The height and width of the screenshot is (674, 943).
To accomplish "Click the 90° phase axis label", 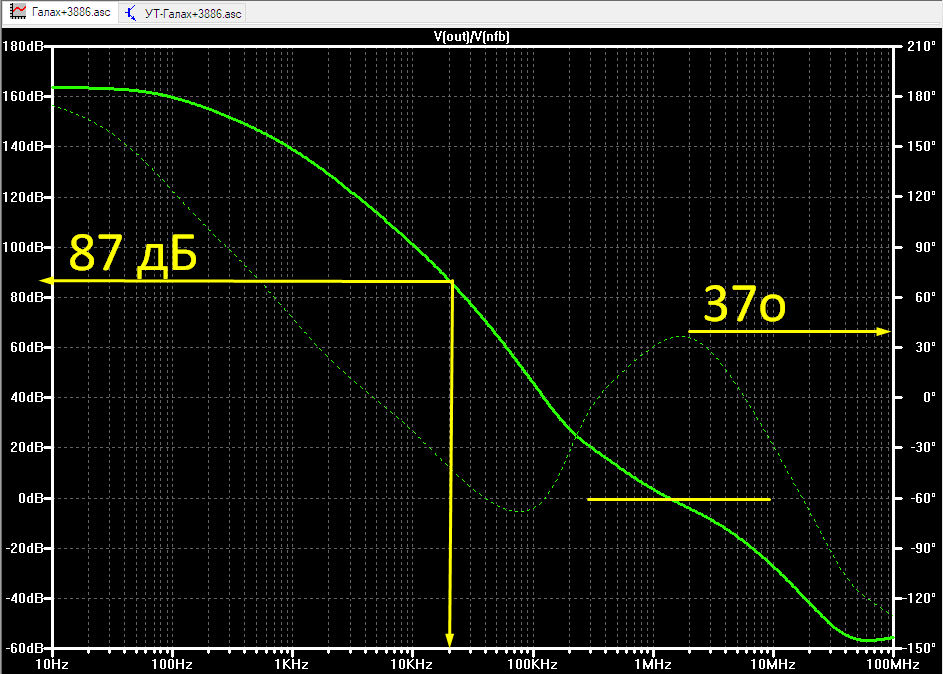I will click(924, 247).
